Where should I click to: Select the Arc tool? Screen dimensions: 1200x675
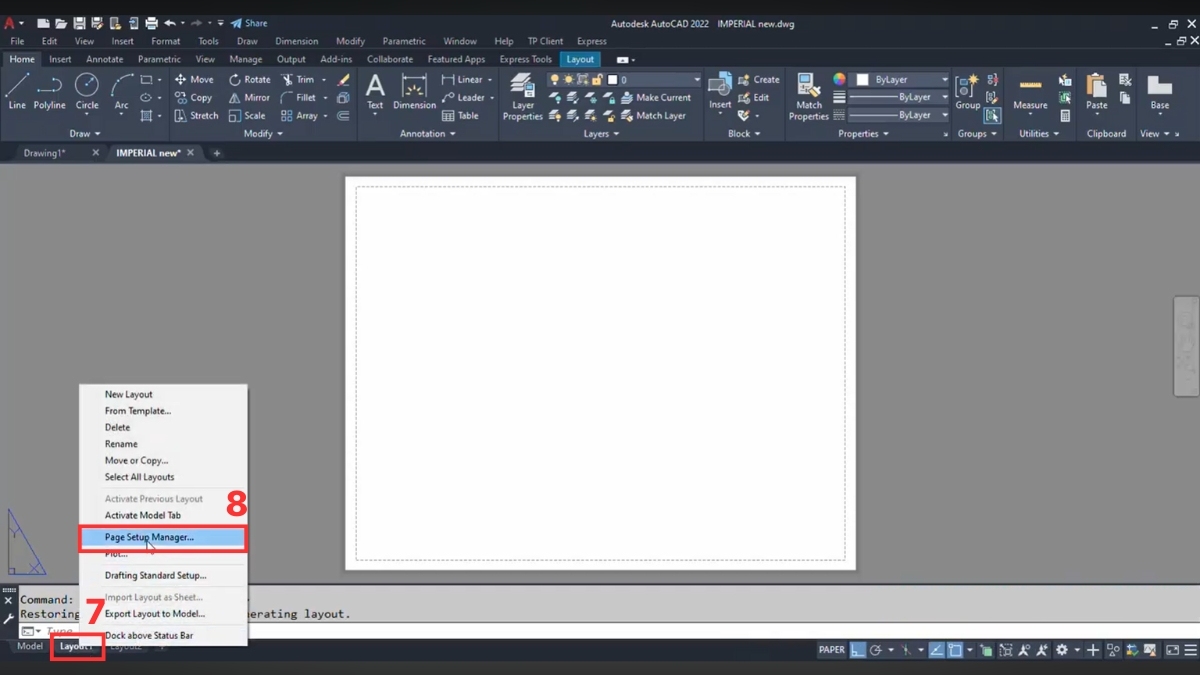tap(121, 90)
